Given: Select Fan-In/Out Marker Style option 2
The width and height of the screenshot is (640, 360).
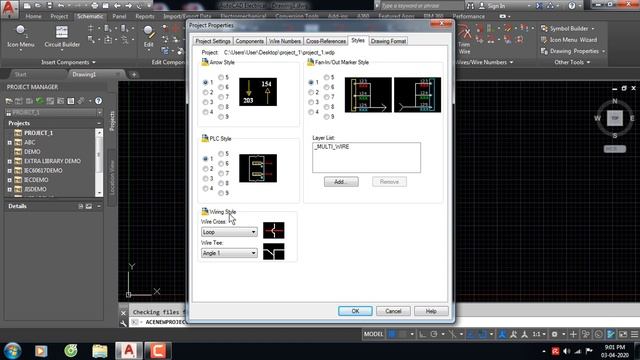Looking at the screenshot, I should [x=311, y=92].
